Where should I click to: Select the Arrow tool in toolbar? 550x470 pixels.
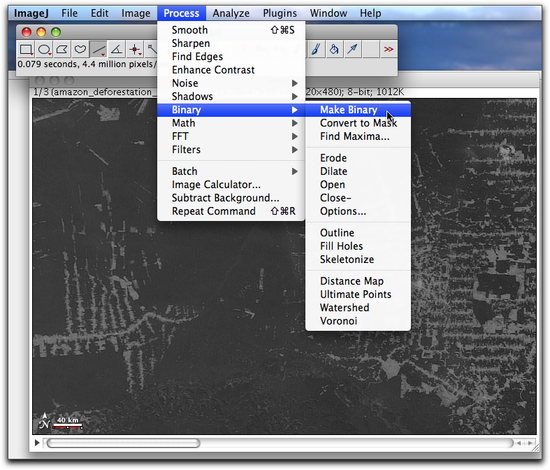tap(352, 49)
